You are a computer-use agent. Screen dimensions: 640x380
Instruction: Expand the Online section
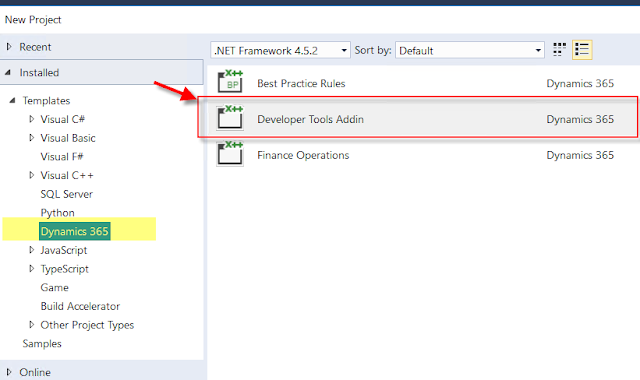click(x=9, y=372)
